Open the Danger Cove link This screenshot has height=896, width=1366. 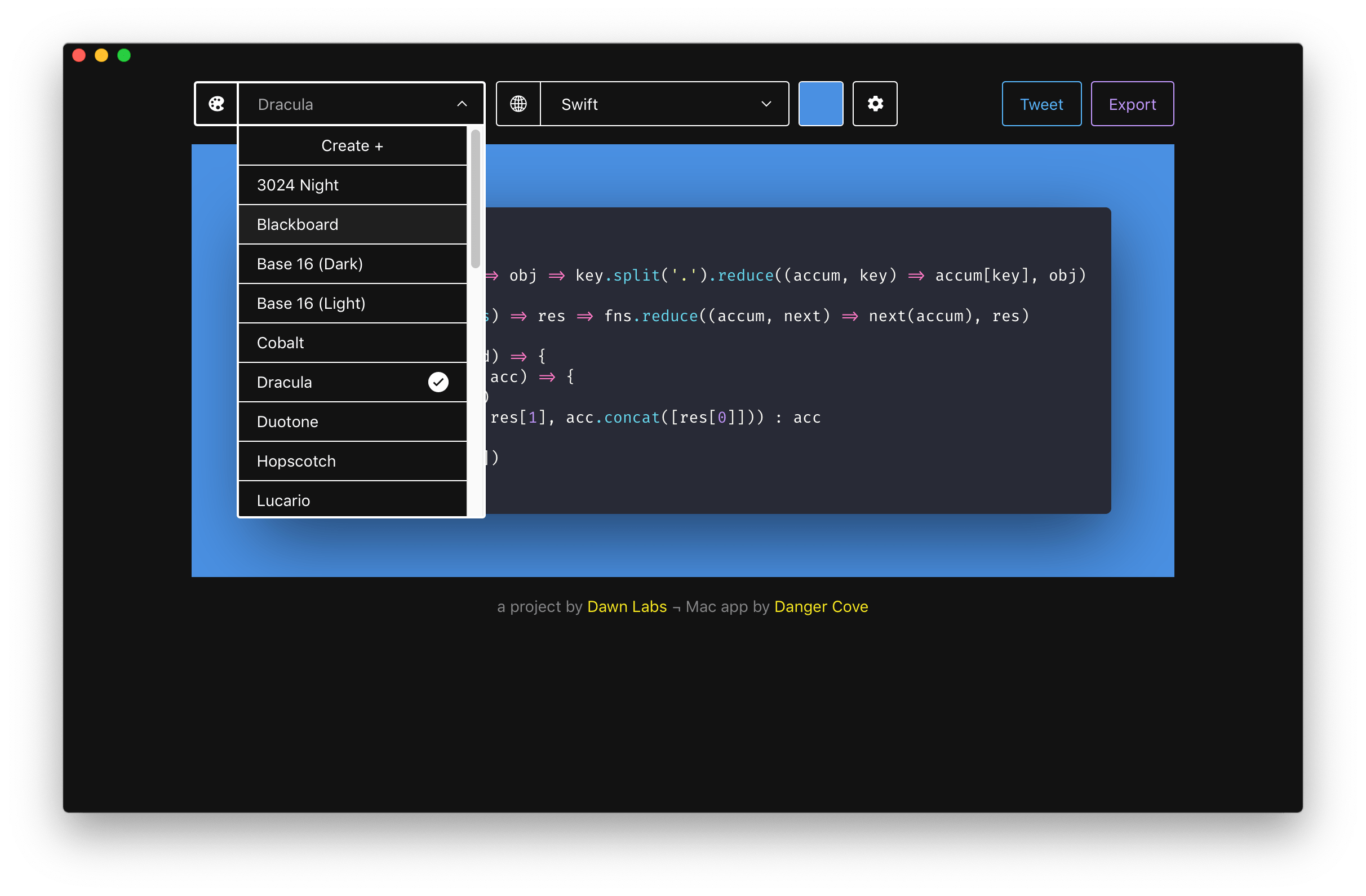(x=821, y=607)
